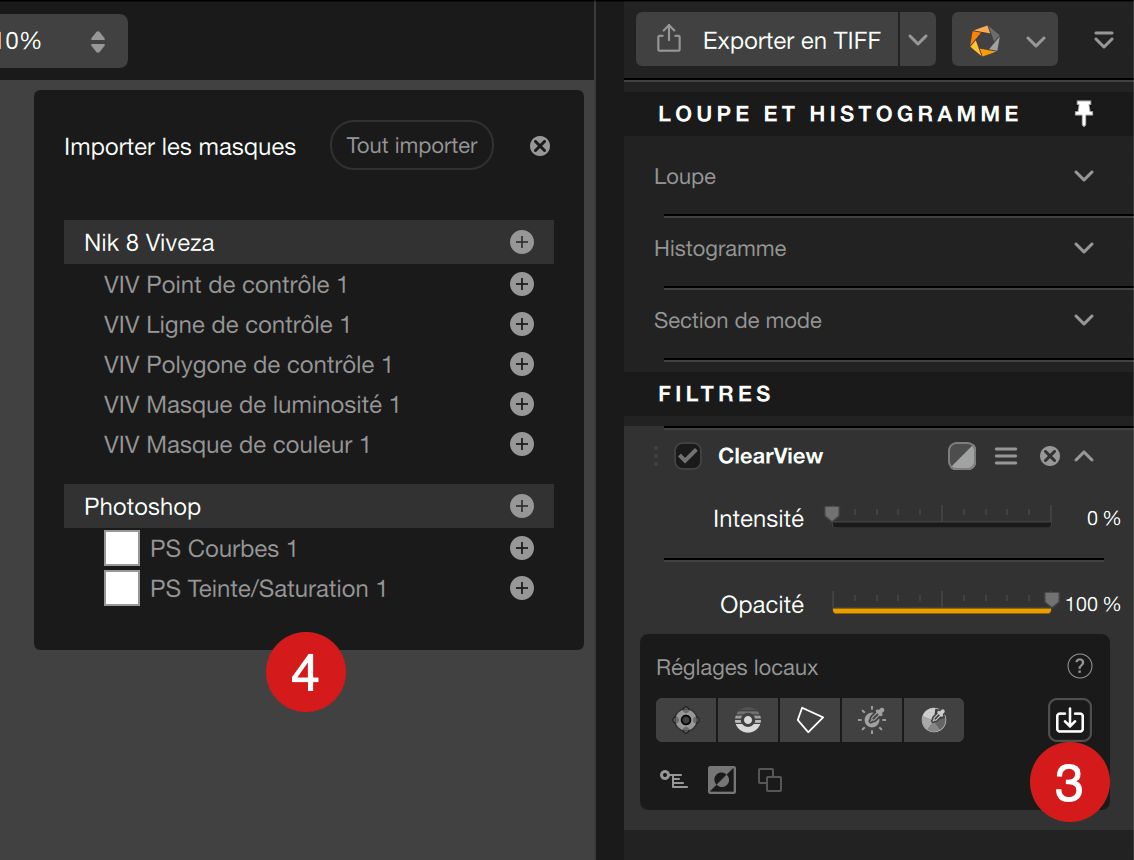The image size is (1134, 860).
Task: Select the Control Polygon tool
Action: (x=810, y=720)
